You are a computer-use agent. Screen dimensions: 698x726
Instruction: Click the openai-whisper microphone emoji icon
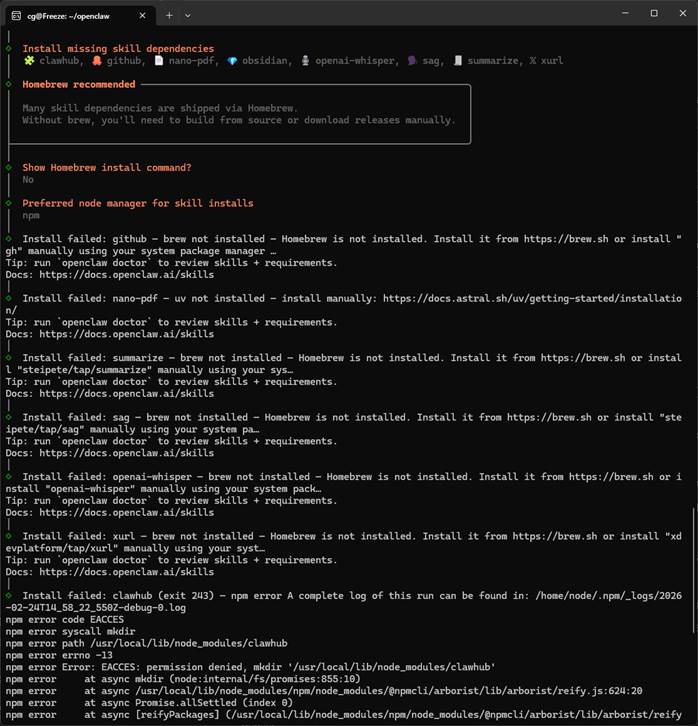(x=305, y=61)
